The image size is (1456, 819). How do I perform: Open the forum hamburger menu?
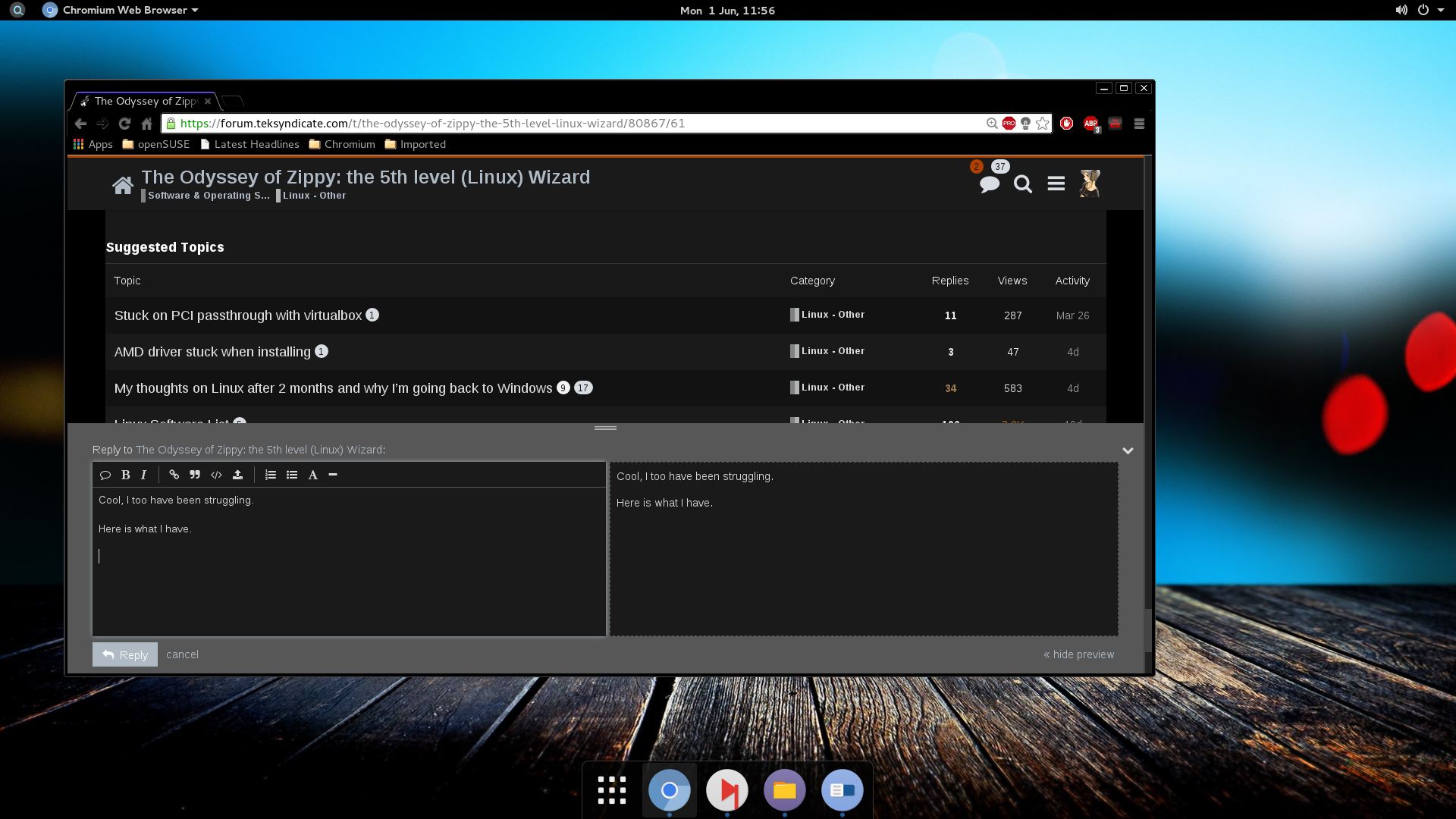coord(1056,184)
